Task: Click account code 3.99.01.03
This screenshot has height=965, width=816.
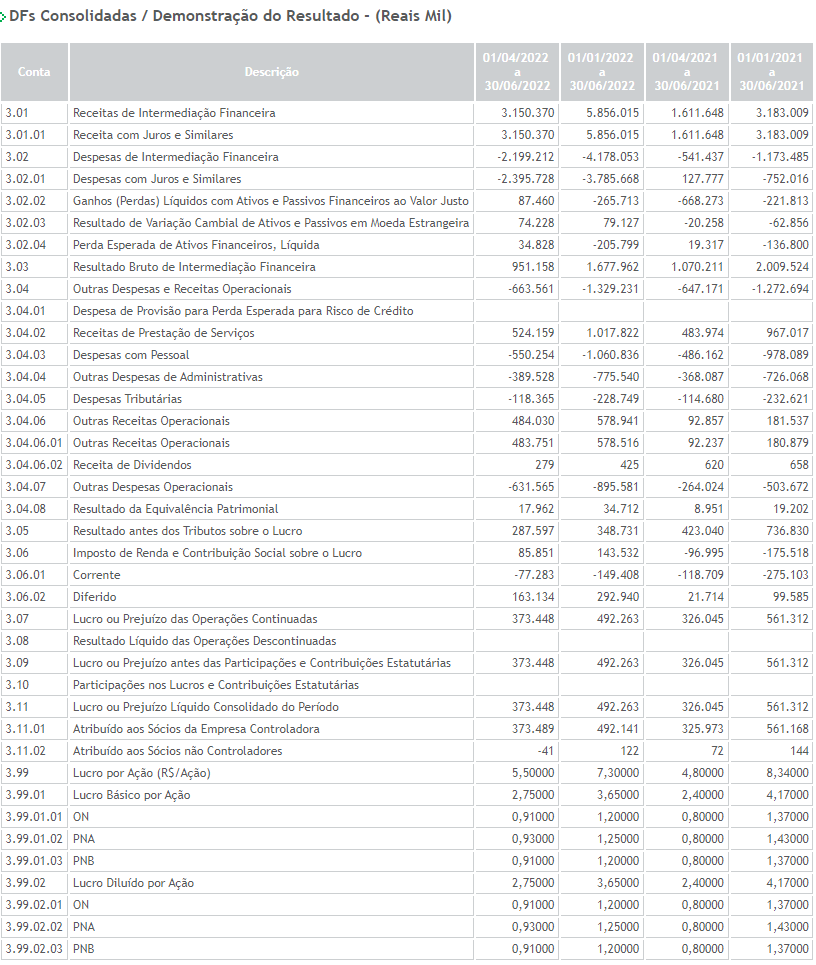Action: click(34, 861)
